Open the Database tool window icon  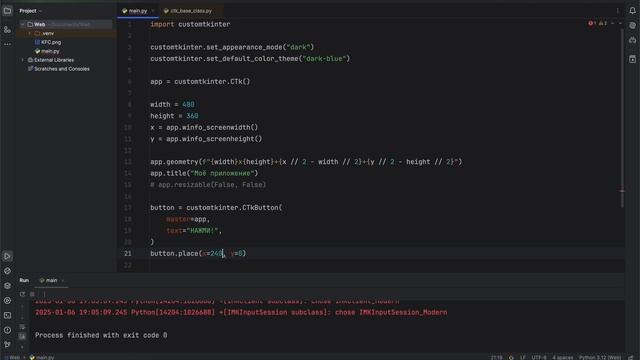(632, 59)
